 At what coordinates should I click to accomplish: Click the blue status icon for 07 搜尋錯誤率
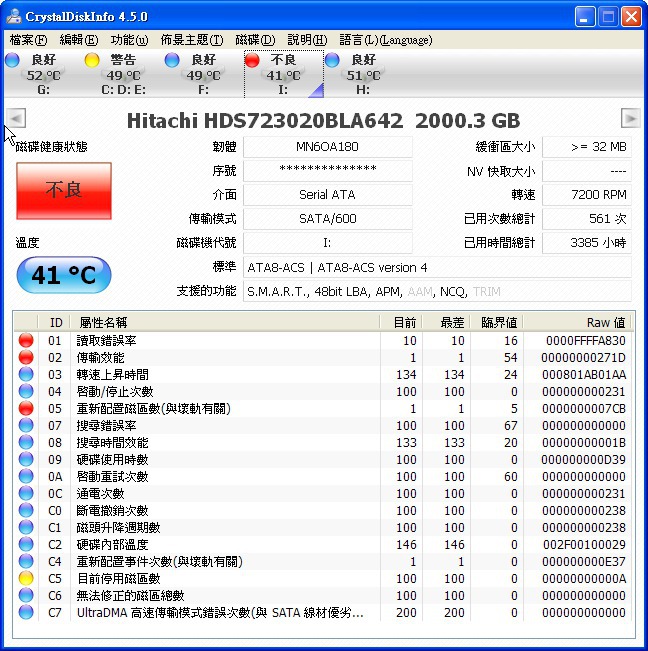point(26,426)
